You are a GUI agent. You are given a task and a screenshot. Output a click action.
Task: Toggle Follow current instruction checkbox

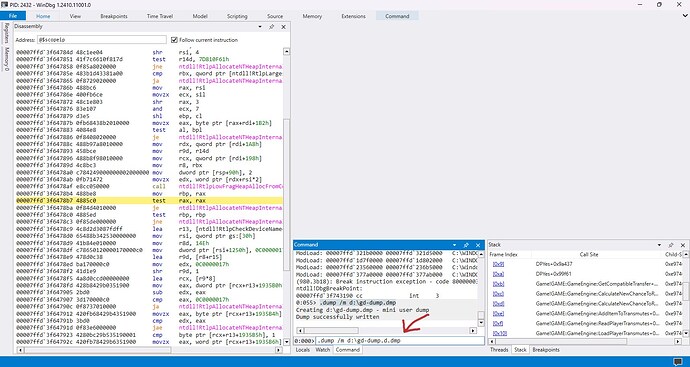coord(174,40)
